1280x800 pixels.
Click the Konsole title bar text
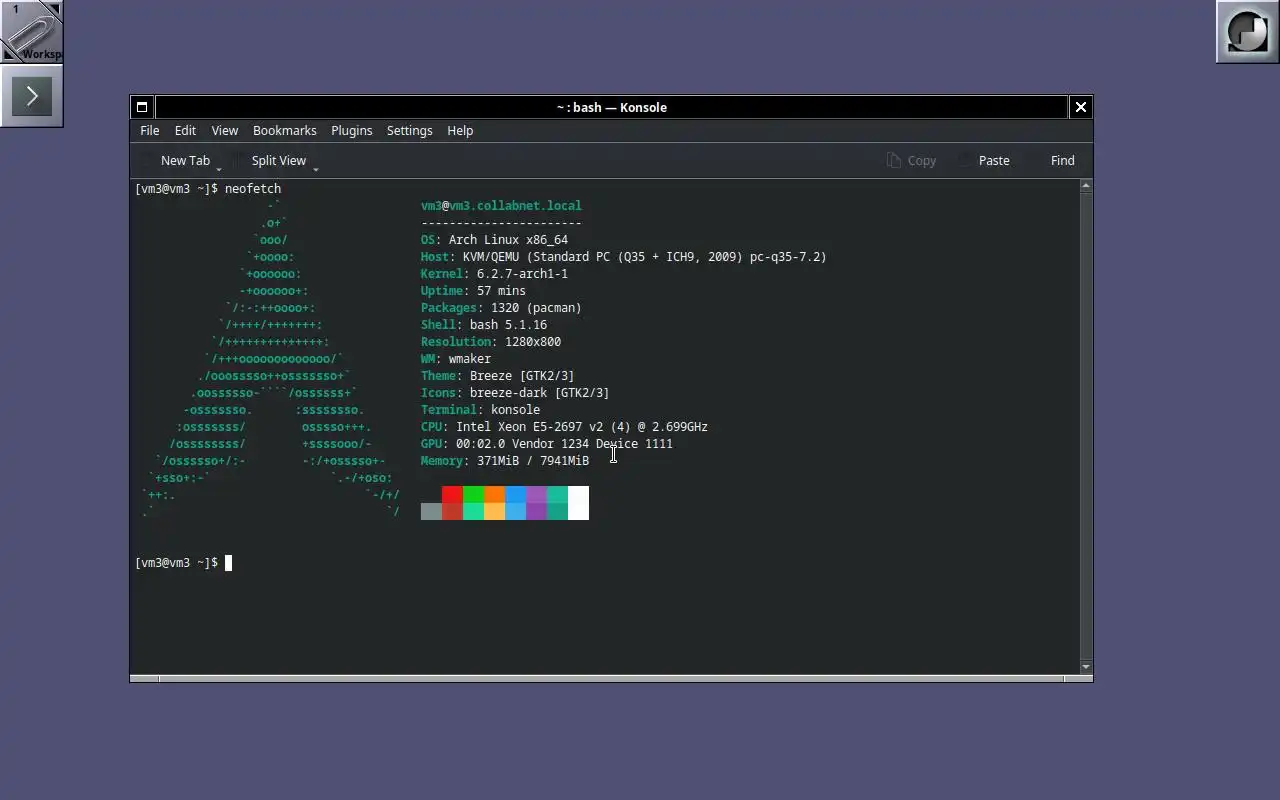(611, 107)
